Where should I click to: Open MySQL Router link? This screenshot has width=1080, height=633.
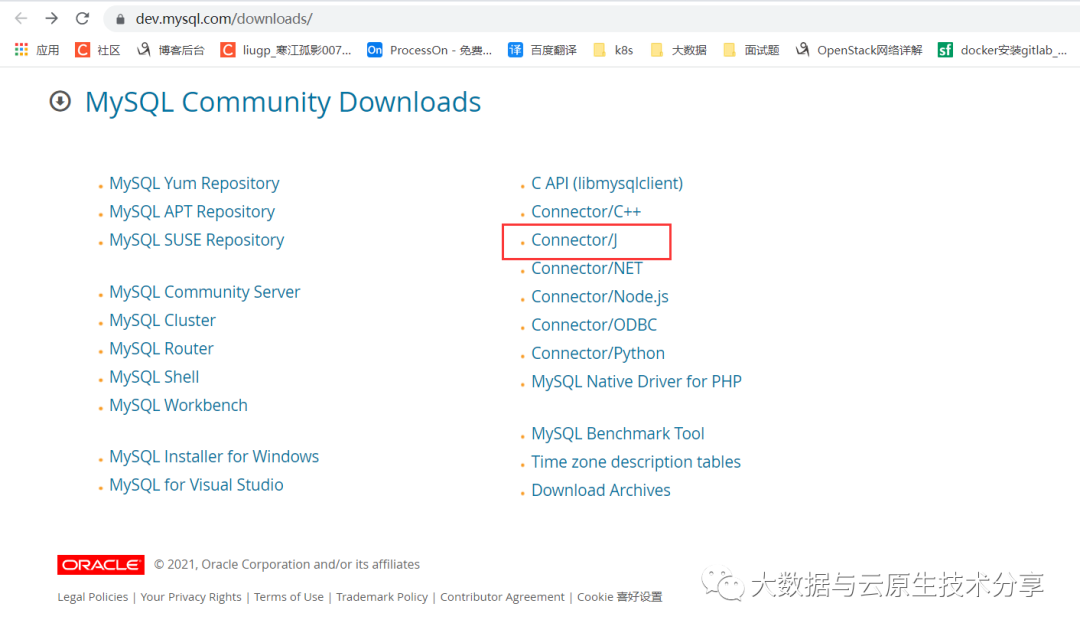click(161, 349)
